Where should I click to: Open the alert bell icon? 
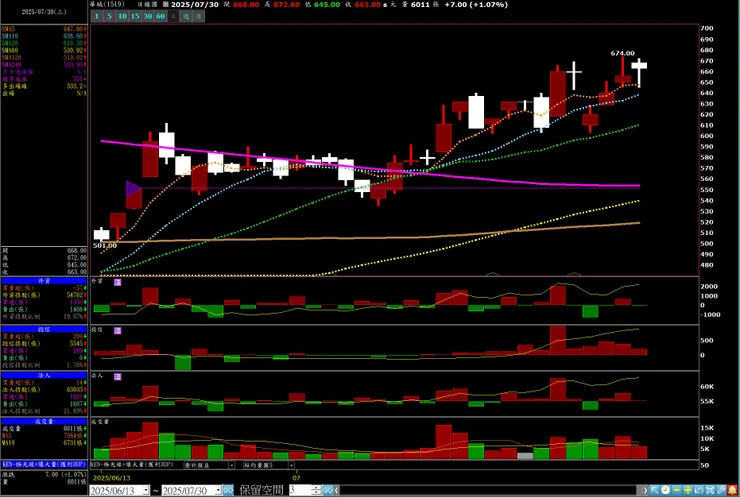[x=732, y=490]
